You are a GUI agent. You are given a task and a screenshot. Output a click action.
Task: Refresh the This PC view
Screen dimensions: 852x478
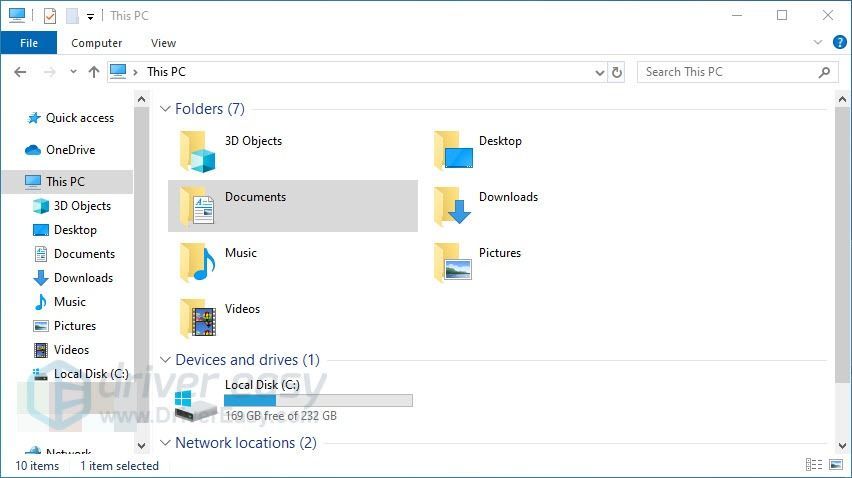[617, 72]
